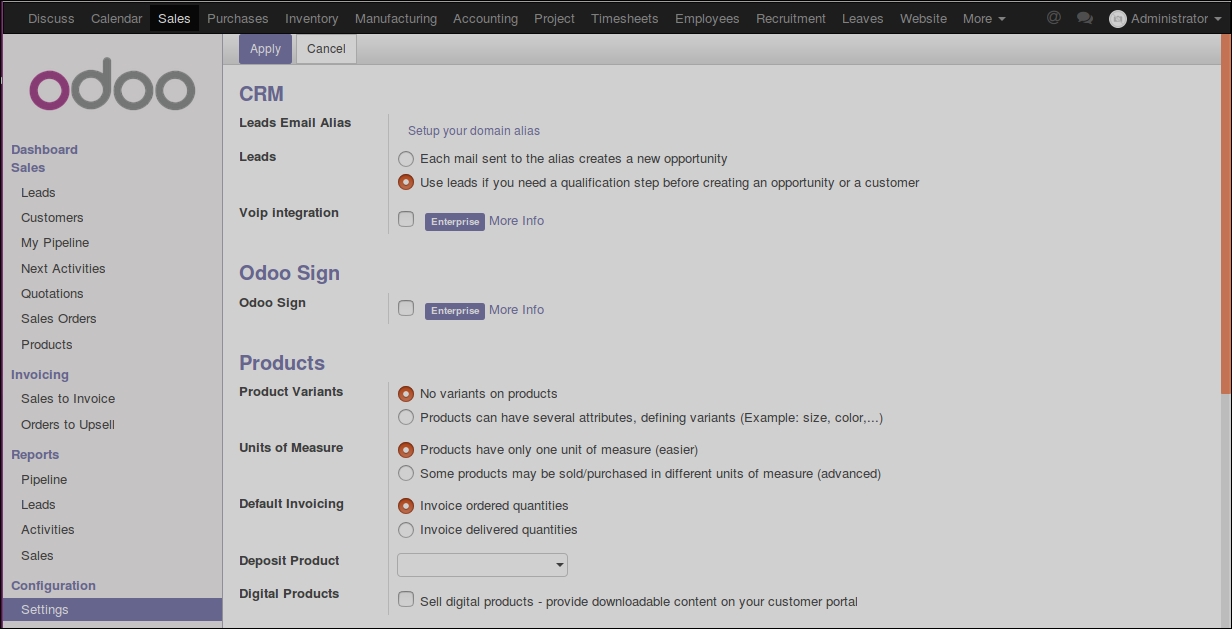Viewport: 1232px width, 629px height.
Task: Select 'Invoice ordered quantities' radio
Action: click(x=406, y=506)
